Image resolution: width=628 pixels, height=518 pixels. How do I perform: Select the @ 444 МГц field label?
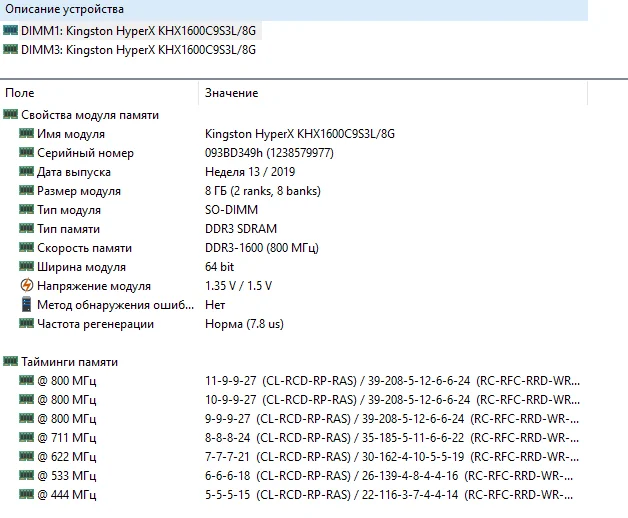66,495
